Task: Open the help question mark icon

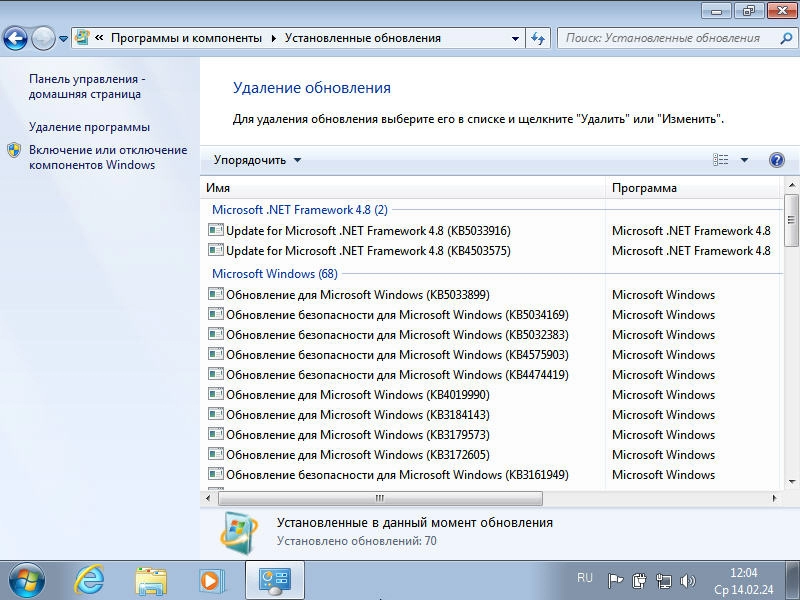Action: pos(776,160)
